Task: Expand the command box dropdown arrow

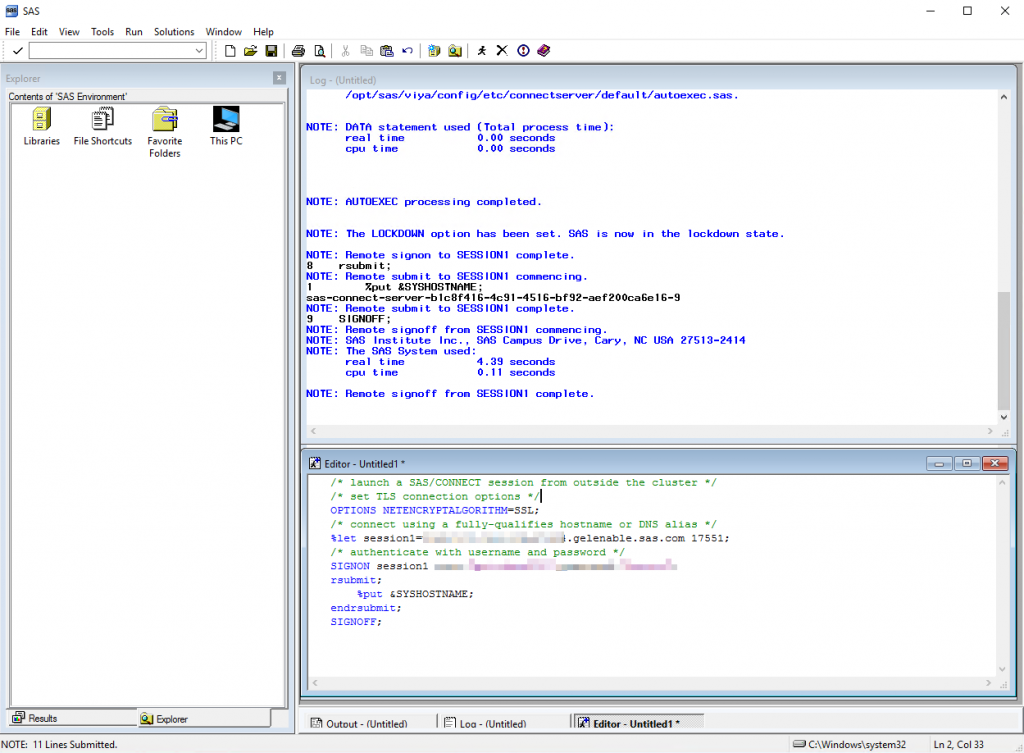Action: tap(198, 51)
